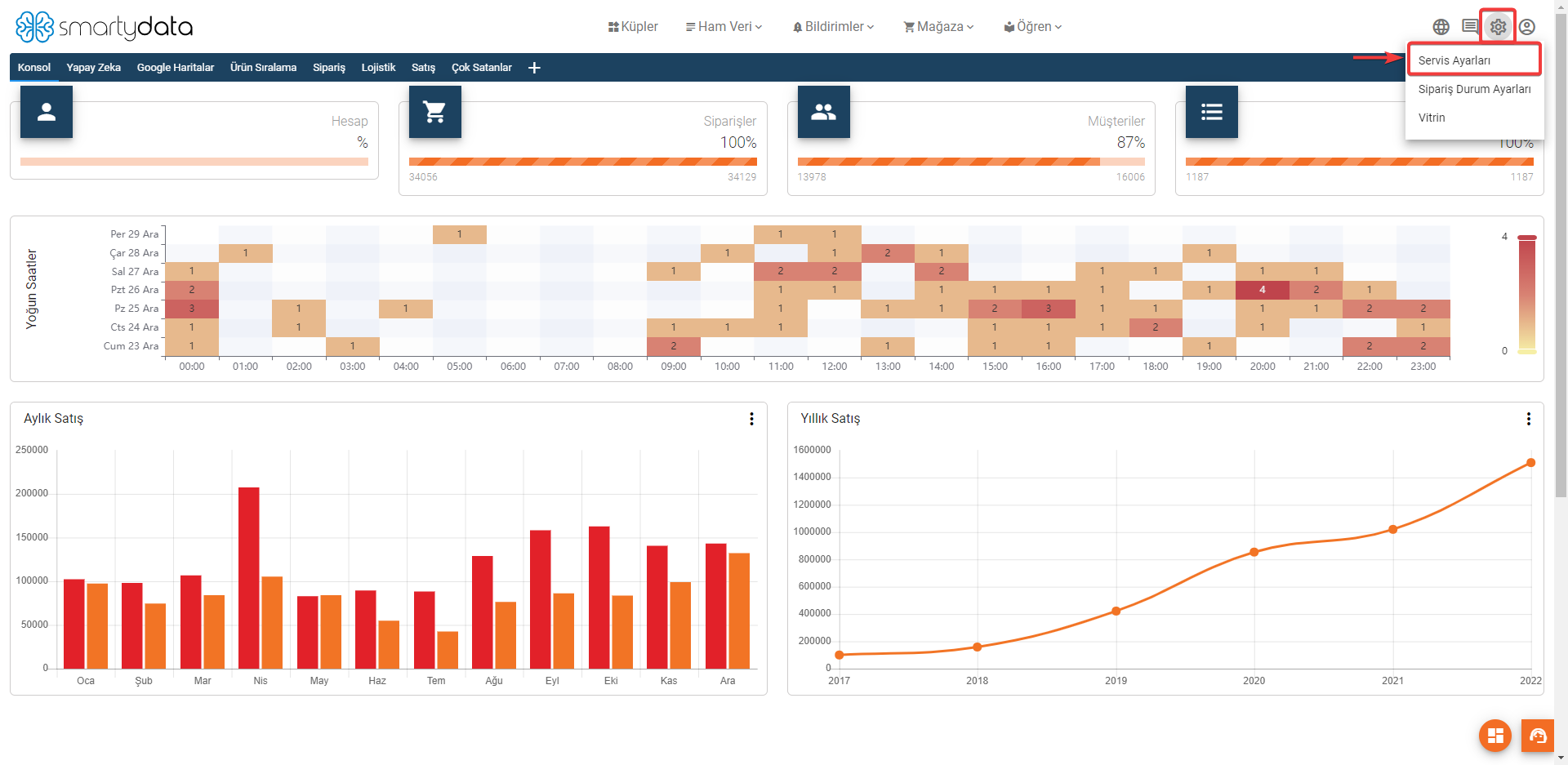Click heatmap cell with value 4

coord(1263,290)
